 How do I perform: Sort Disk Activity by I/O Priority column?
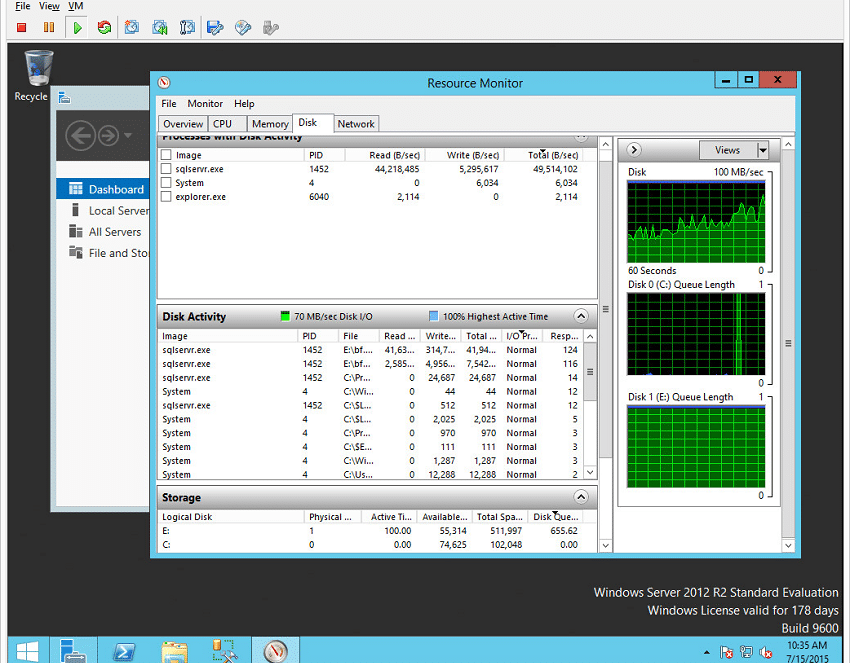[522, 336]
